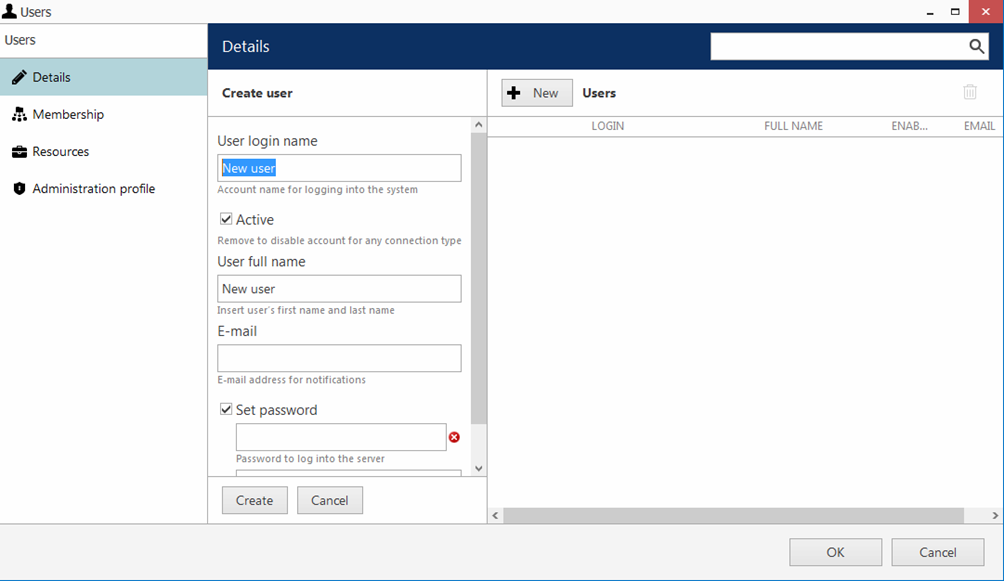Image resolution: width=1004 pixels, height=581 pixels.
Task: Click the plus icon on New button
Action: [x=515, y=93]
